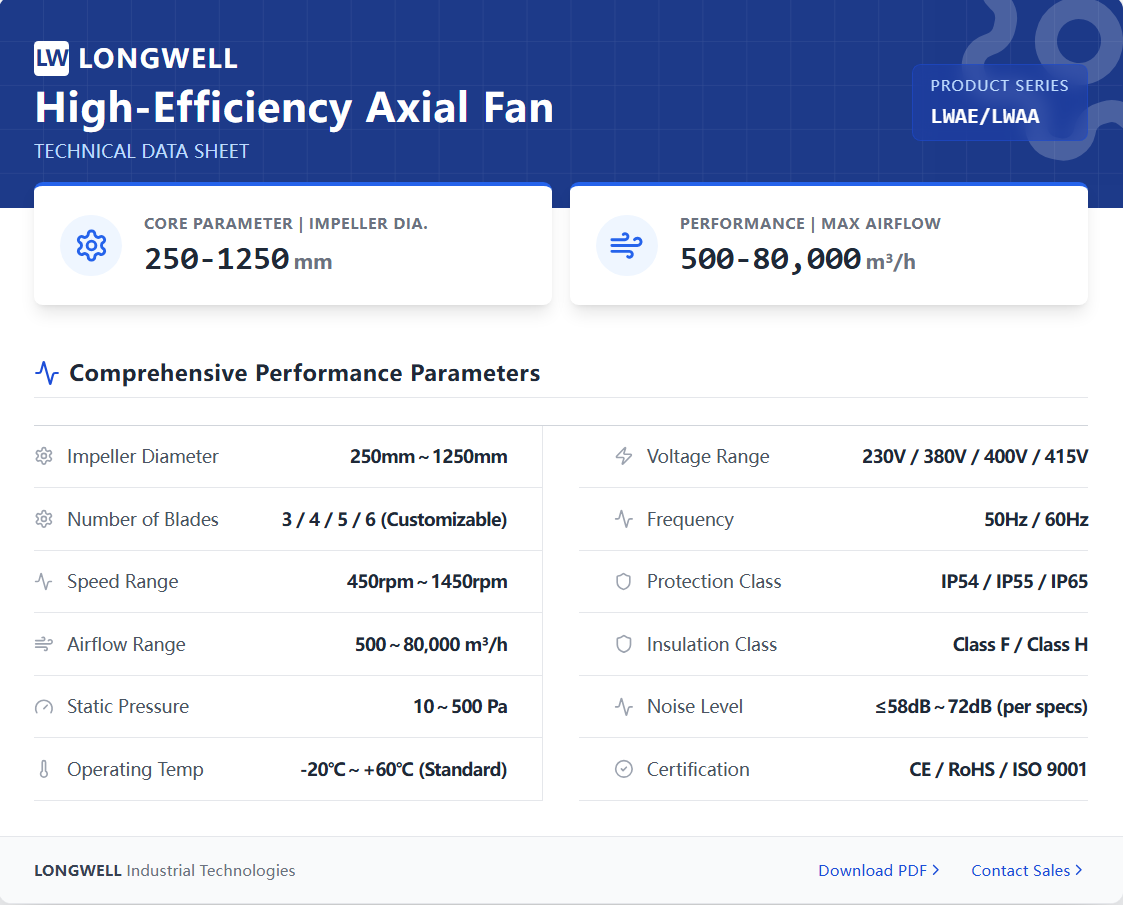The image size is (1123, 905).
Task: Click the waveform icon next to Speed Range
Action: [x=44, y=581]
